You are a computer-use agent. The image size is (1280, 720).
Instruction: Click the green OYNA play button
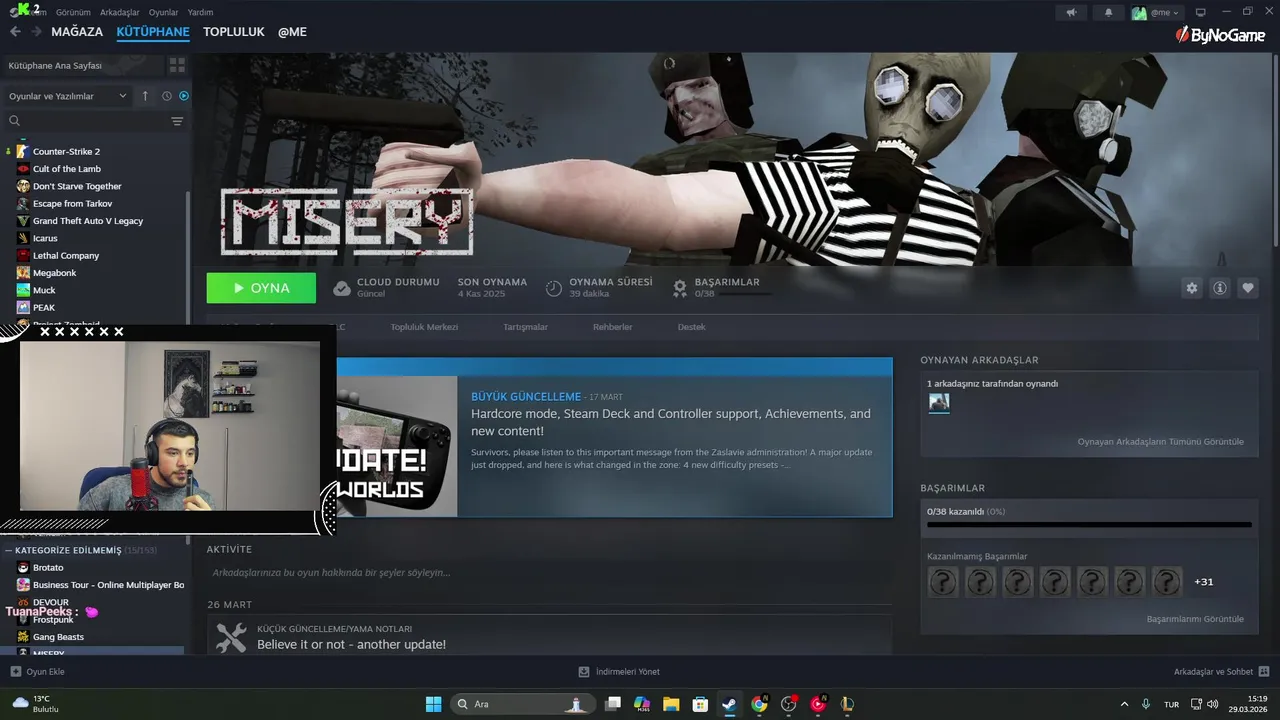coord(261,288)
